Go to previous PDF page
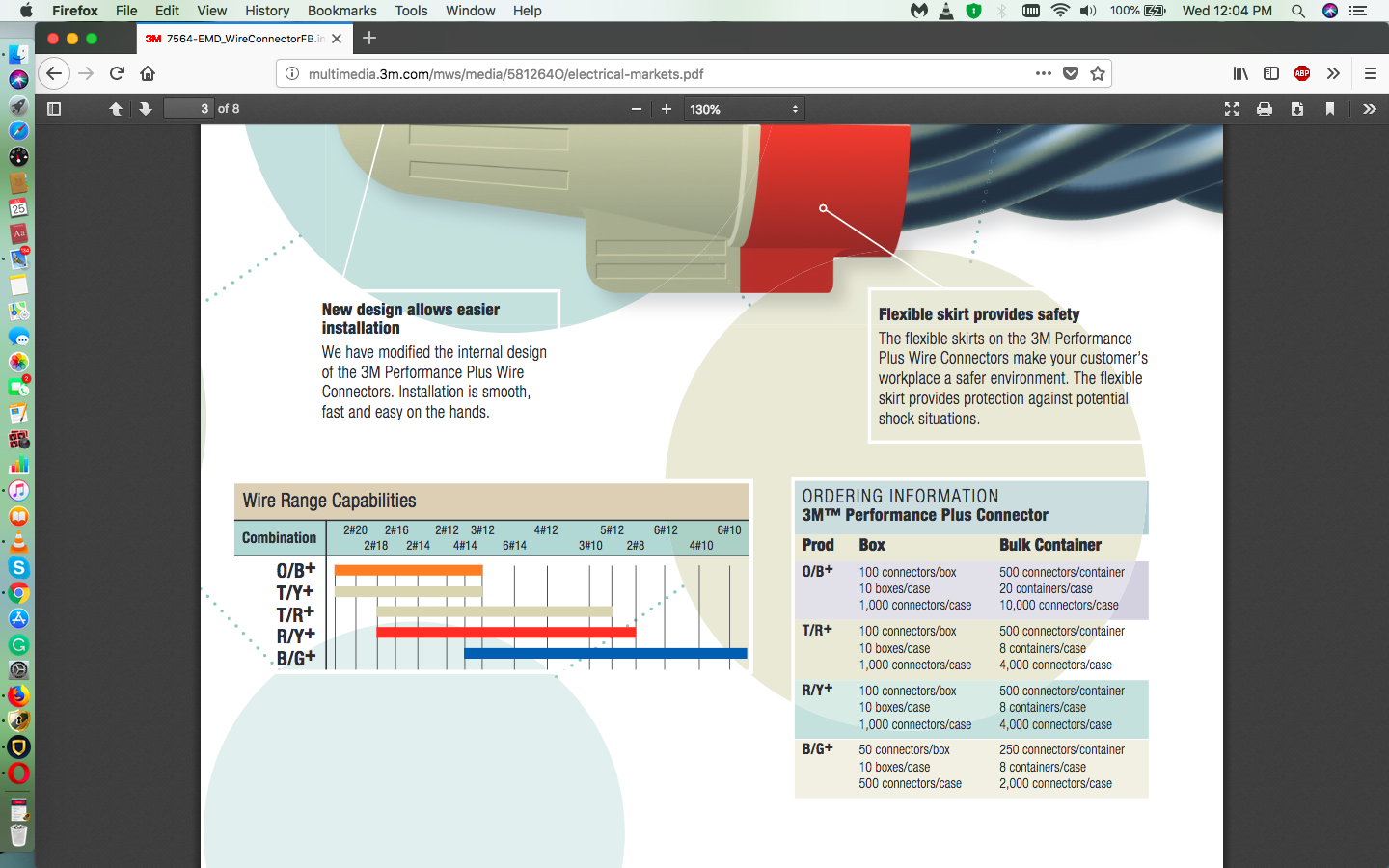The image size is (1389, 868). click(x=116, y=109)
